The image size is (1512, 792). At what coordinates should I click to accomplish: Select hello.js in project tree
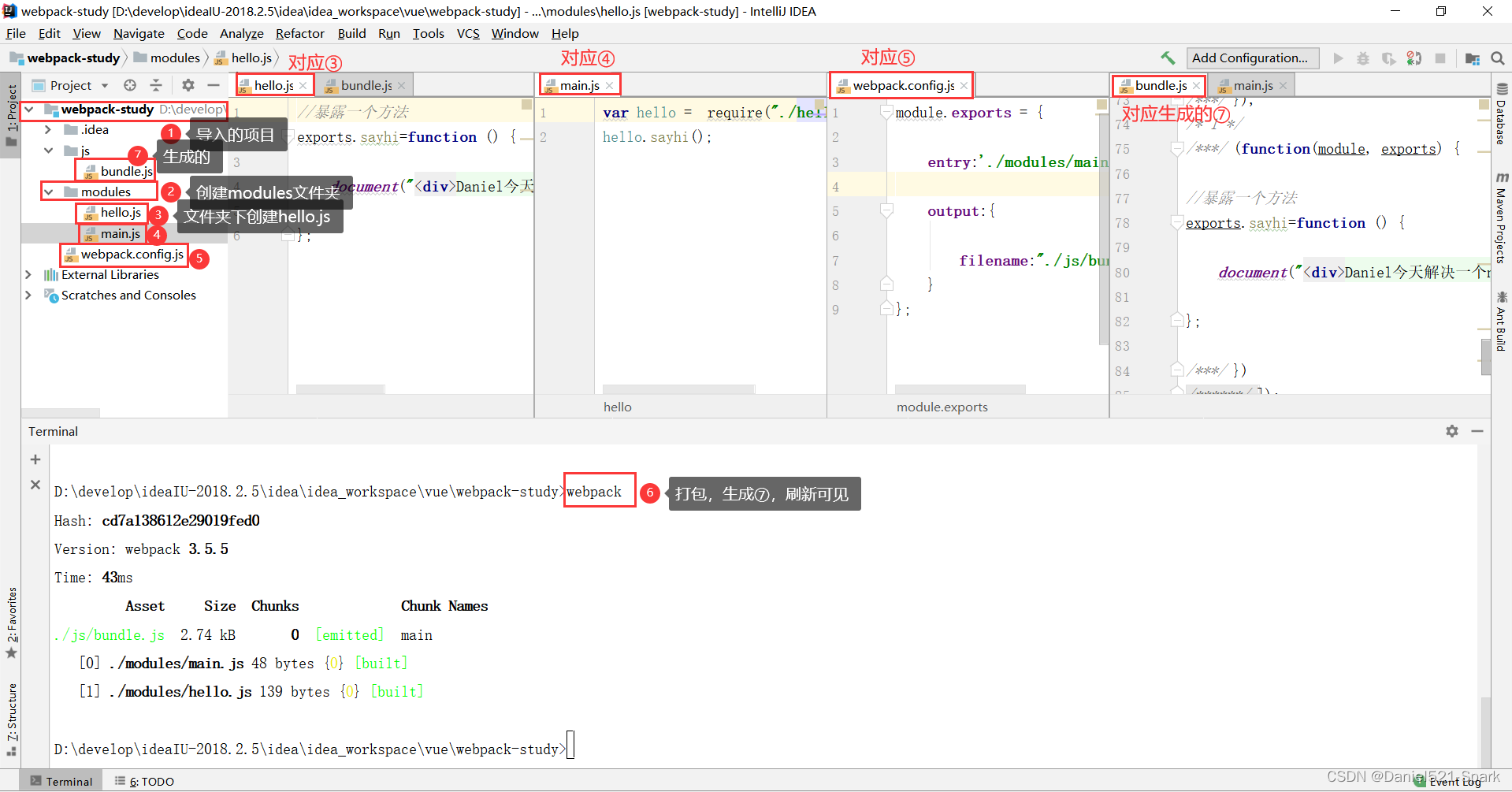113,212
